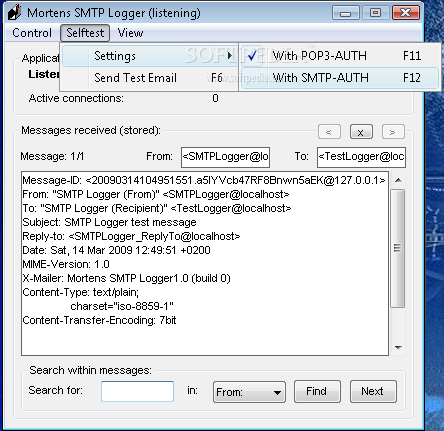Enable the With SMTP-AUTH option
This screenshot has width=444, height=431.
339,78
